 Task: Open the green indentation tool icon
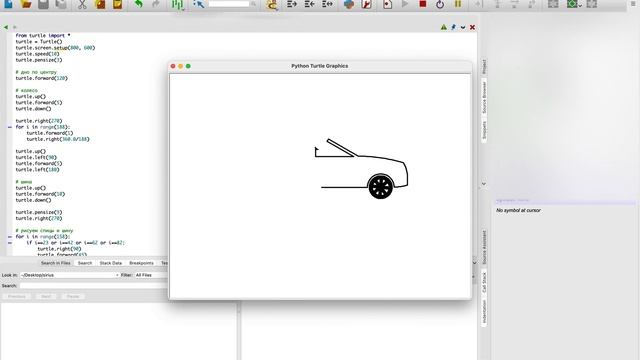point(178,4)
